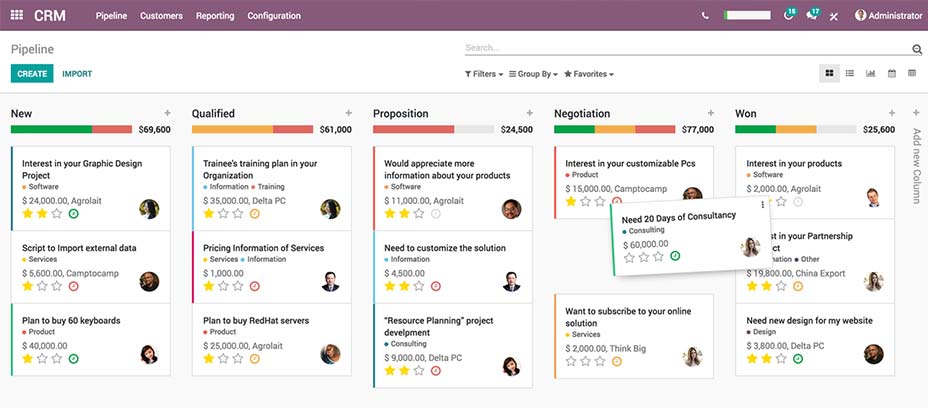Click the CREATE button
Viewport: 928px width, 408px height.
pyautogui.click(x=32, y=73)
